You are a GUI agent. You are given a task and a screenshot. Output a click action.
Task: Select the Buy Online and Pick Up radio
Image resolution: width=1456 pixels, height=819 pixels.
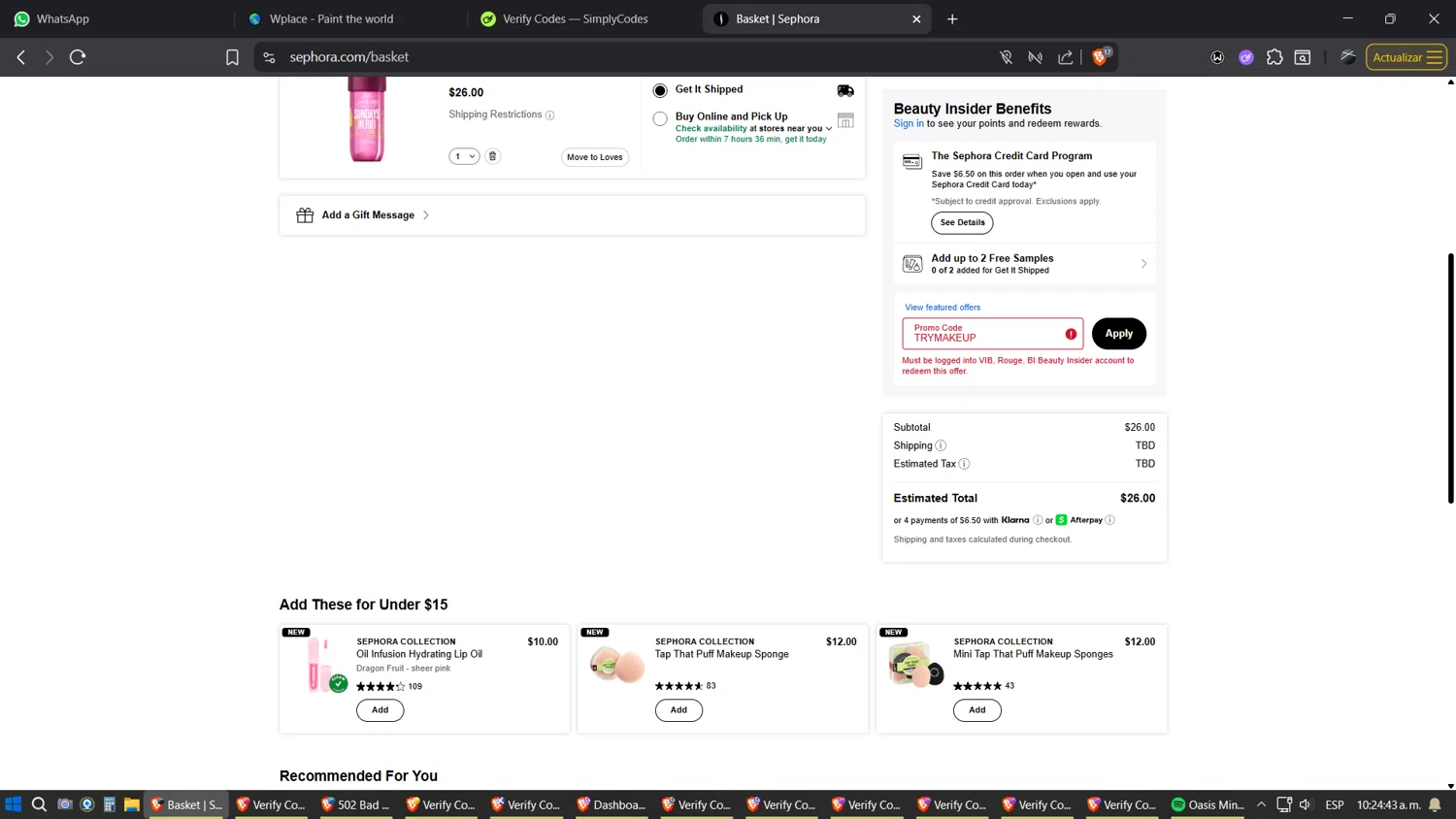[660, 119]
